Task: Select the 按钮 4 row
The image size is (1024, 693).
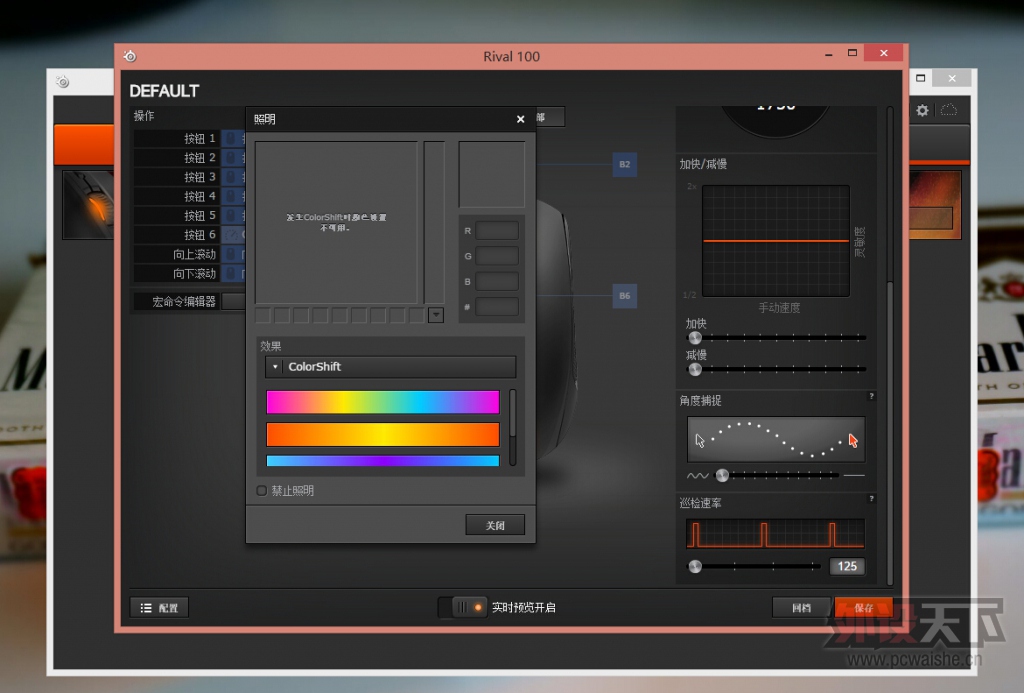Action: click(189, 196)
